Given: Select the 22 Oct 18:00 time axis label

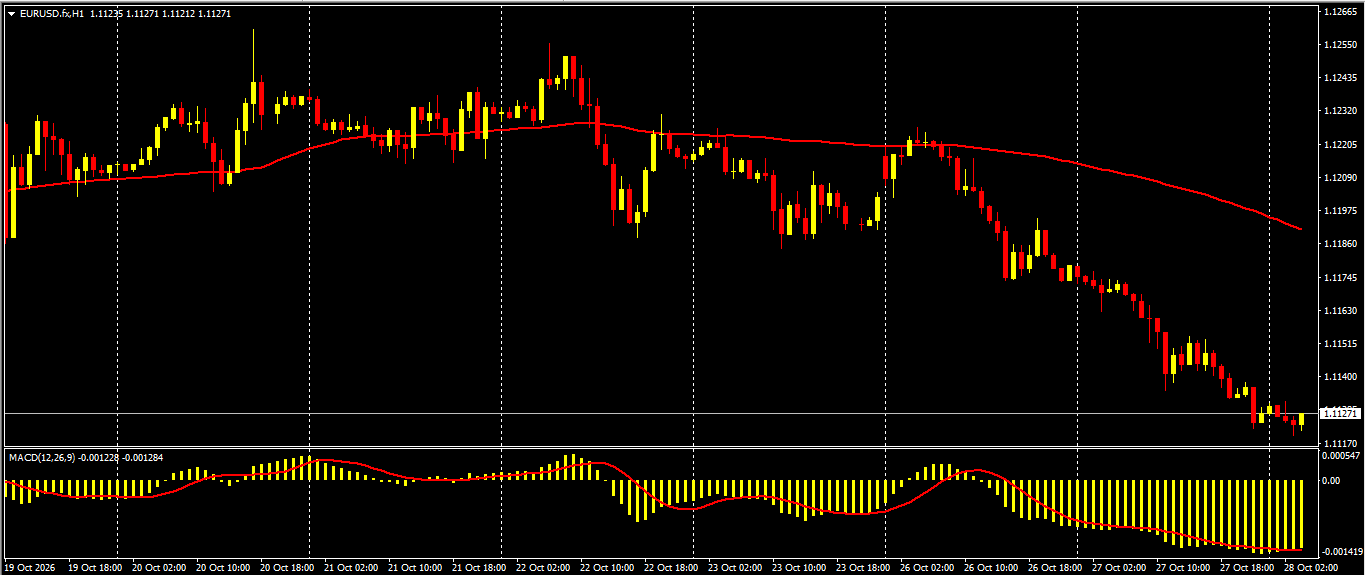Looking at the screenshot, I should 671,567.
